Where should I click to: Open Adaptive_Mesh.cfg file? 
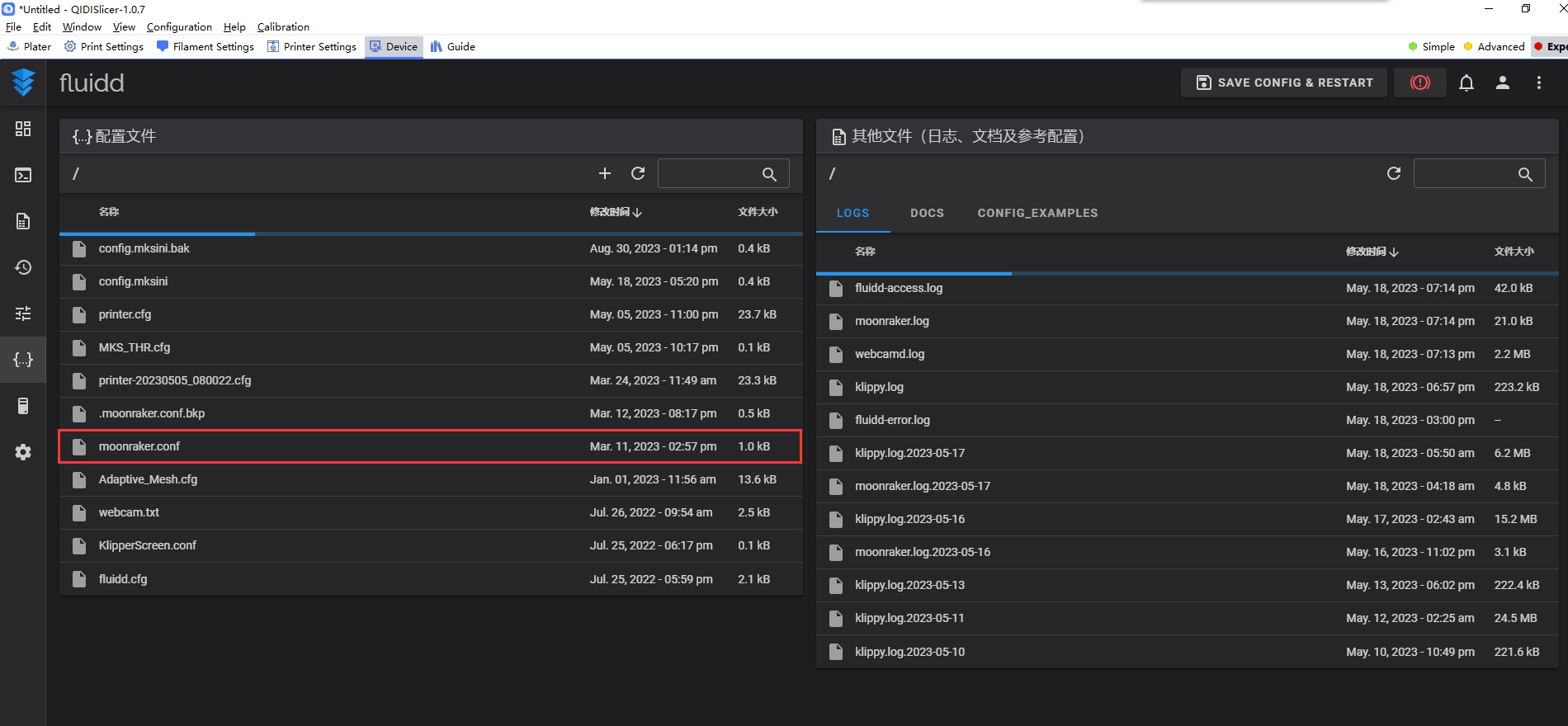point(431,479)
